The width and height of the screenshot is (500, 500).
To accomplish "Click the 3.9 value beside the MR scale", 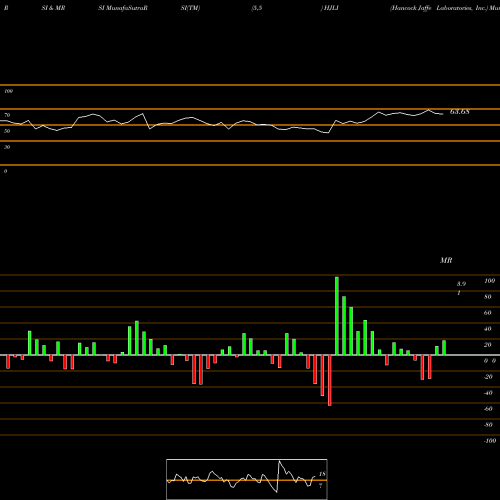I will [461, 284].
